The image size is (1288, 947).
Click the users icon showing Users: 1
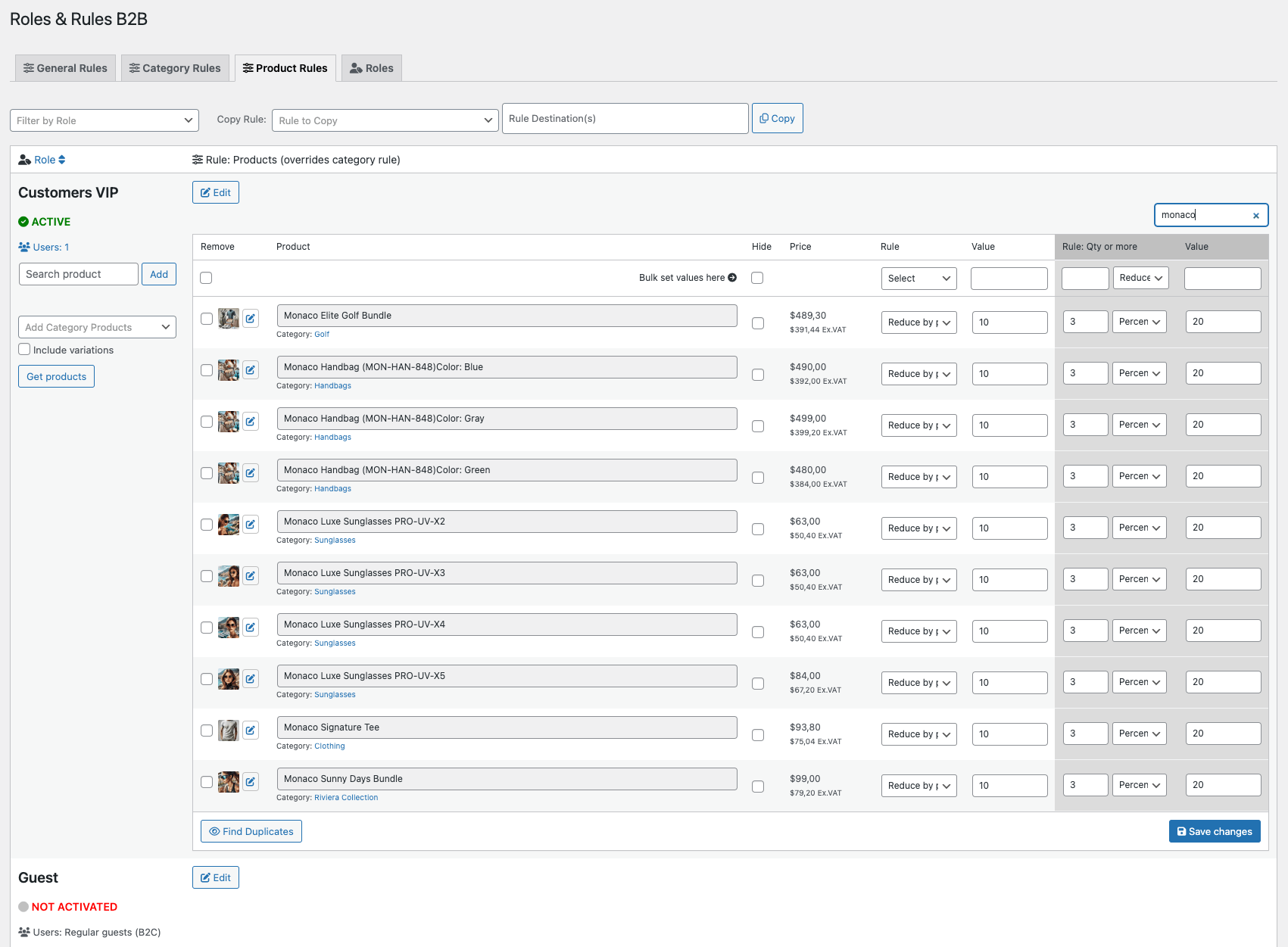coord(24,247)
